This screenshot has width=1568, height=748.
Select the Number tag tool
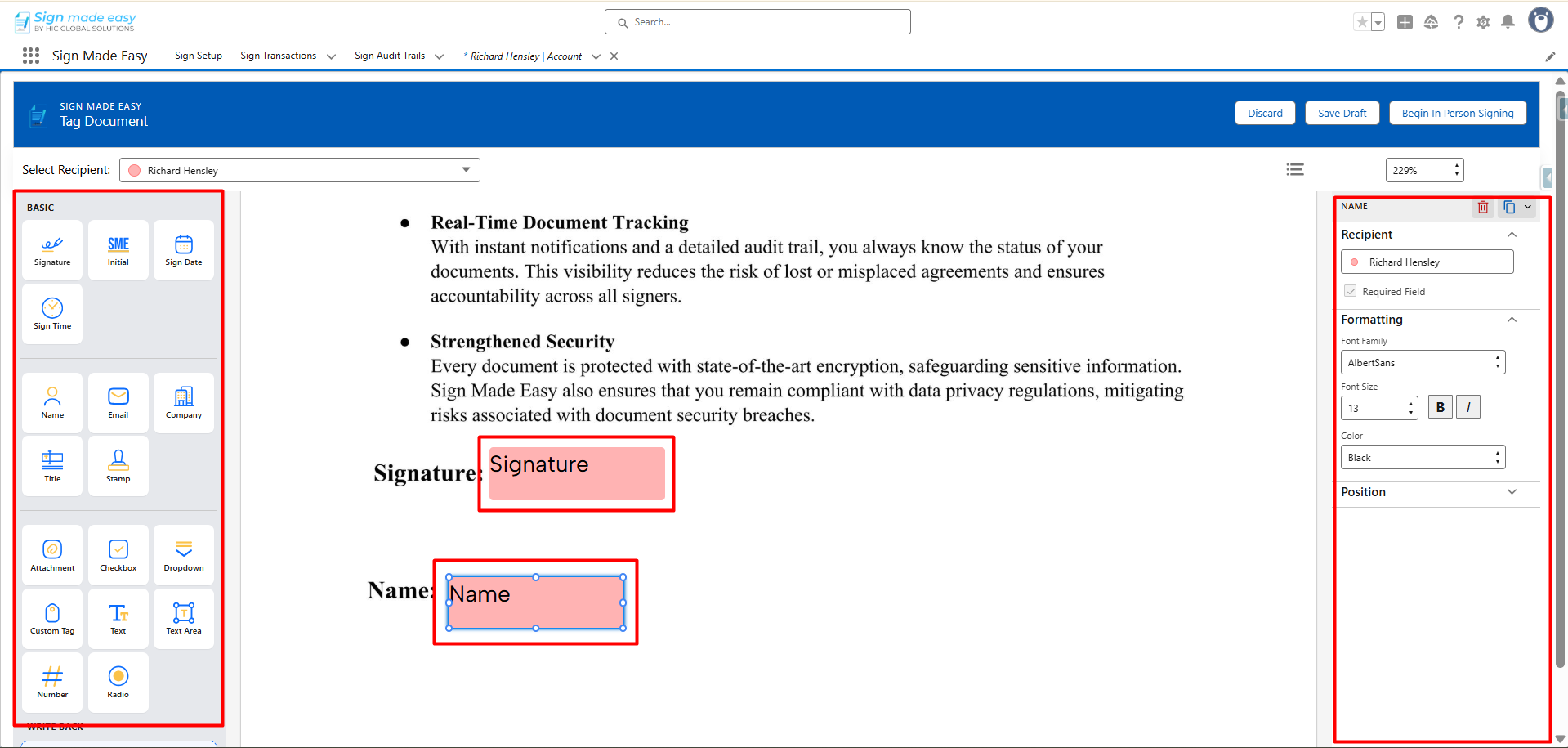coord(52,683)
